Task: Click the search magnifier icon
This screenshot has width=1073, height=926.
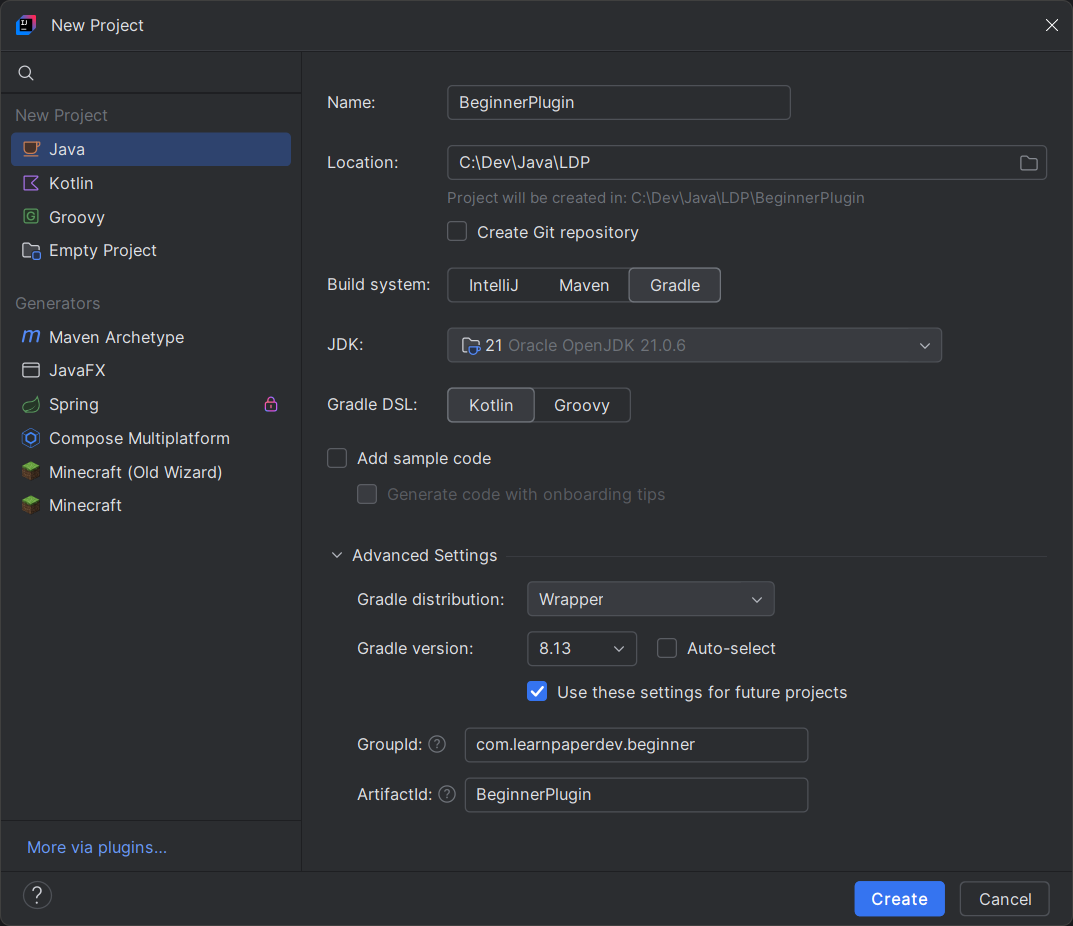Action: pyautogui.click(x=26, y=73)
